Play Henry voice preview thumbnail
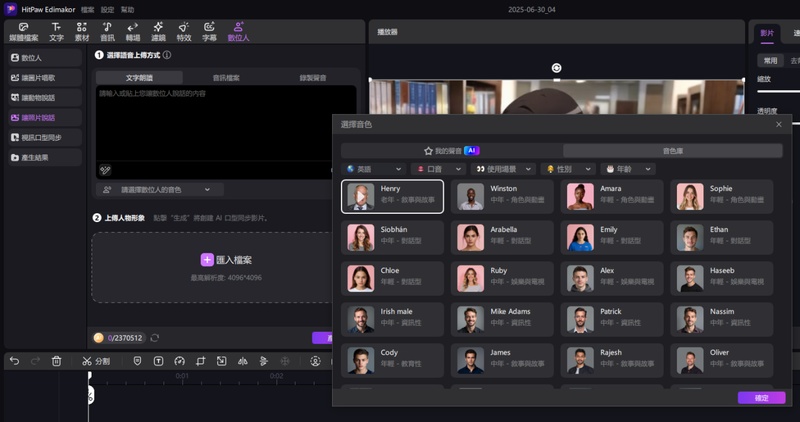This screenshot has height=422, width=800. (x=360, y=196)
